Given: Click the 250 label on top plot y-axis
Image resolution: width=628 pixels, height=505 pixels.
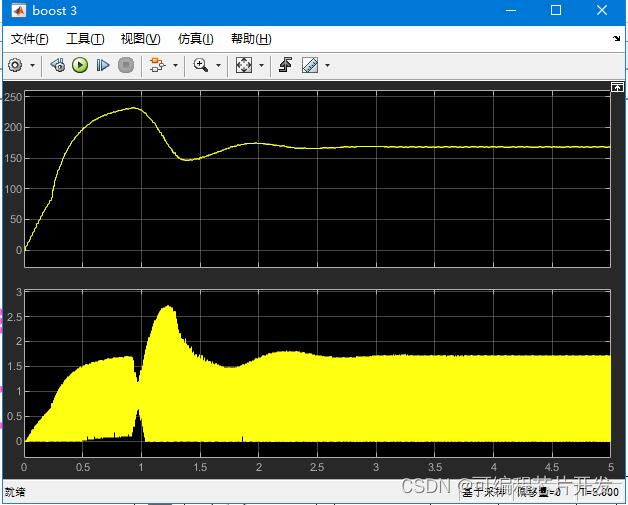Looking at the screenshot, I should (x=13, y=97).
